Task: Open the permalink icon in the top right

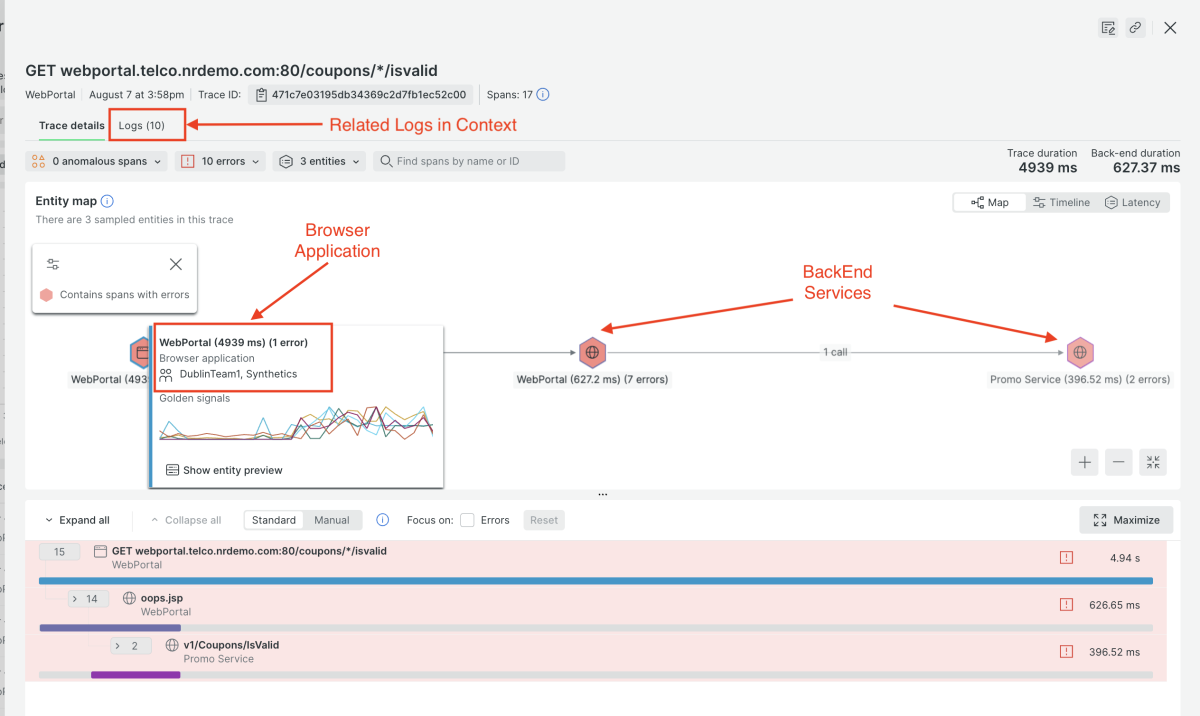Action: (x=1136, y=27)
